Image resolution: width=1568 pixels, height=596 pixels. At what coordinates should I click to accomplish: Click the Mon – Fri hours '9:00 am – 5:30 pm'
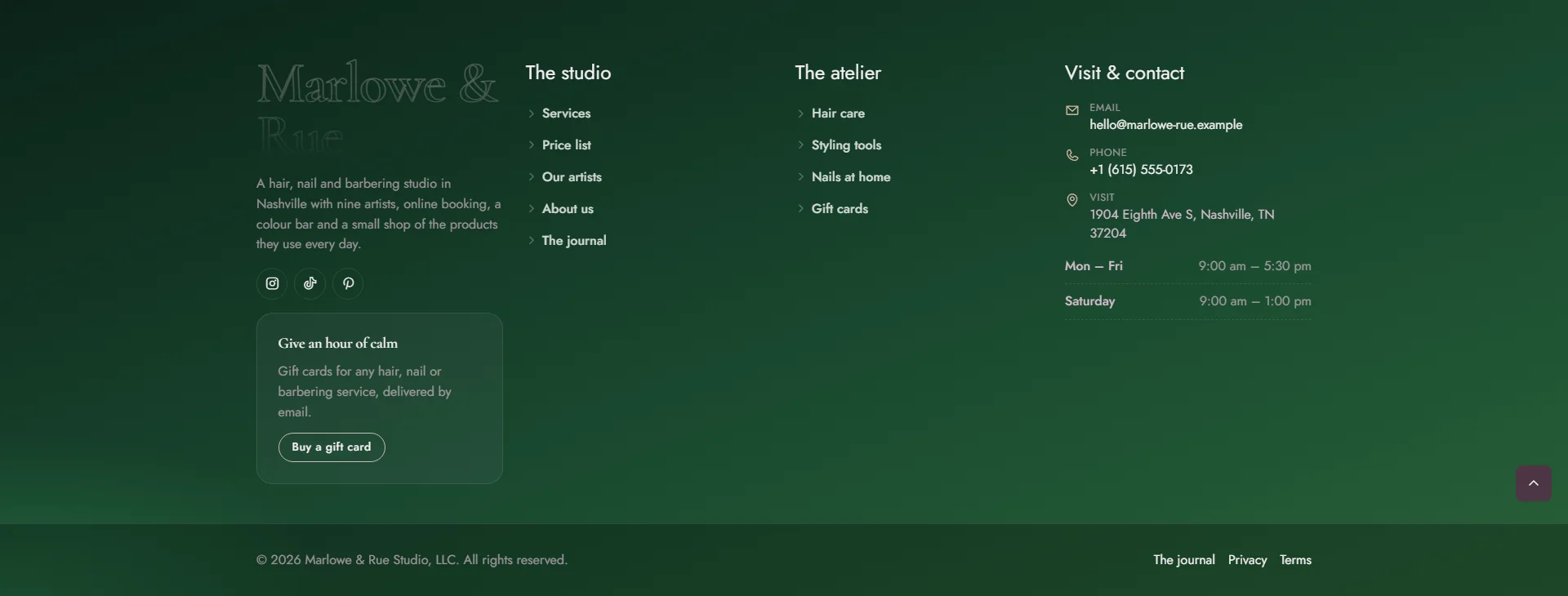click(1254, 266)
